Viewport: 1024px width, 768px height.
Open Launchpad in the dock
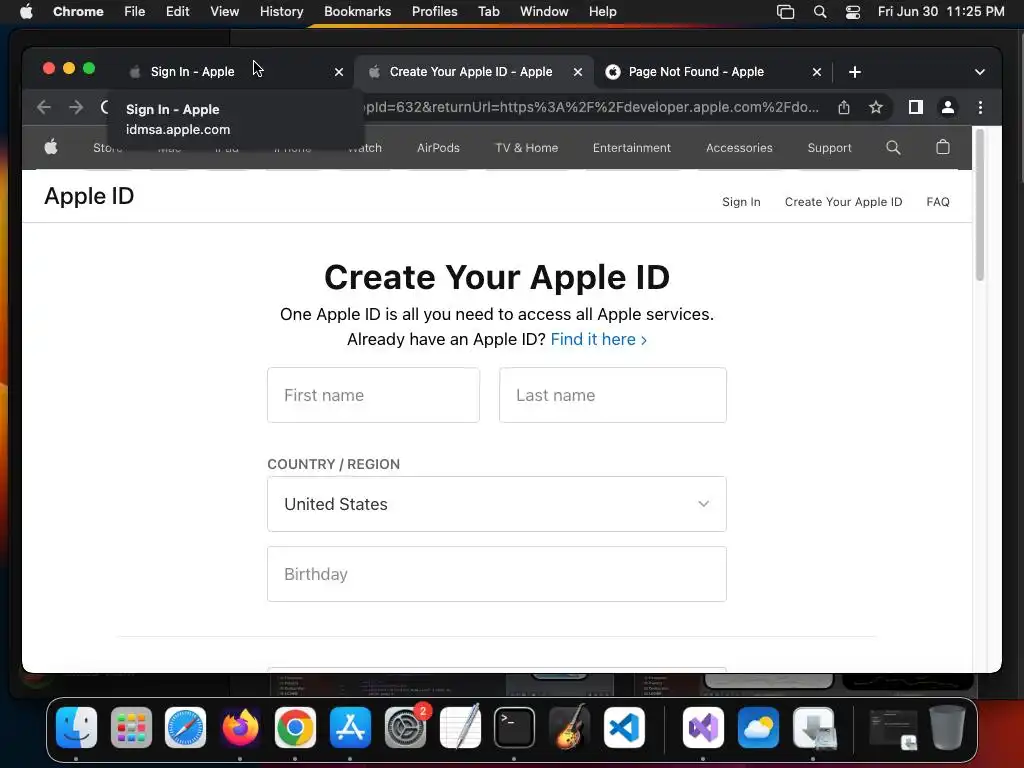pos(131,727)
